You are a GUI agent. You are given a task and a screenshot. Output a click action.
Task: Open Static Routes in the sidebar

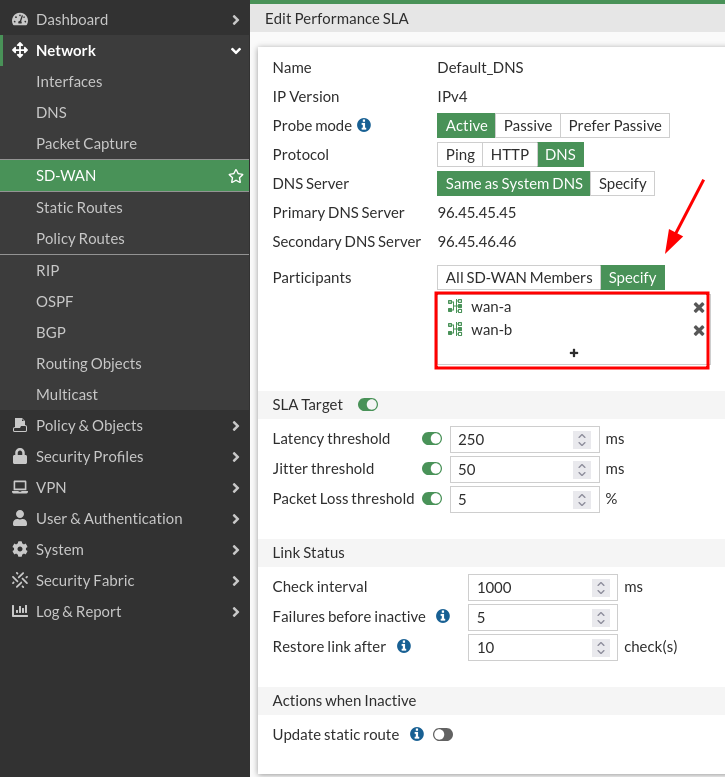[79, 208]
